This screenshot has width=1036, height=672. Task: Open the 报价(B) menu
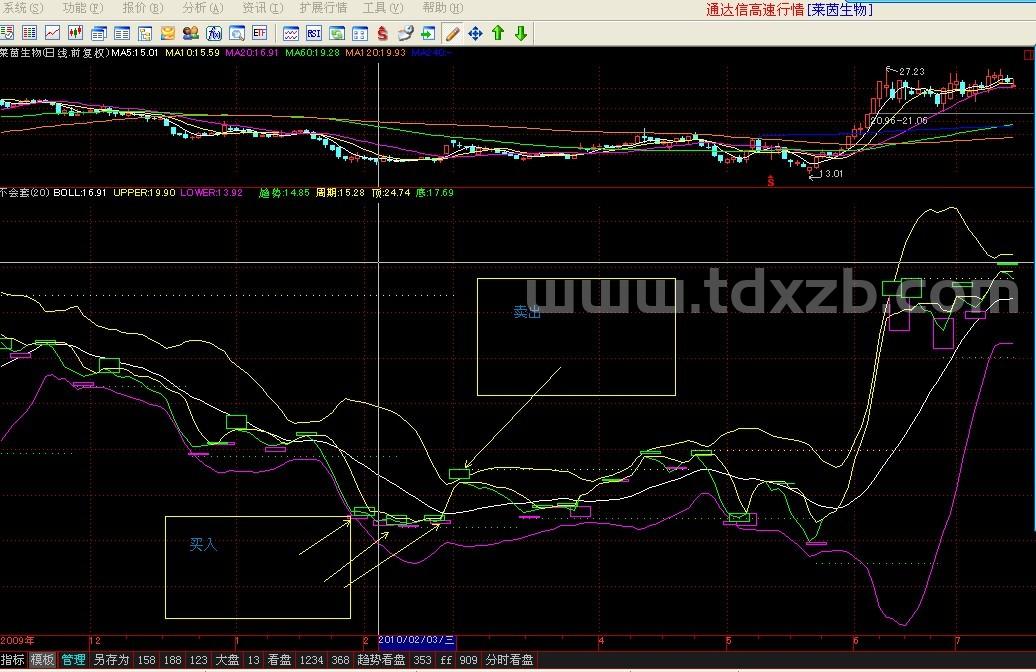coord(143,8)
